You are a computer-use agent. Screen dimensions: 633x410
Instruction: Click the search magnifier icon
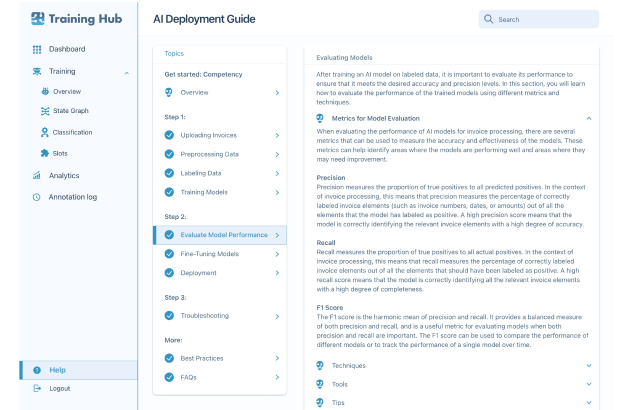[x=488, y=19]
